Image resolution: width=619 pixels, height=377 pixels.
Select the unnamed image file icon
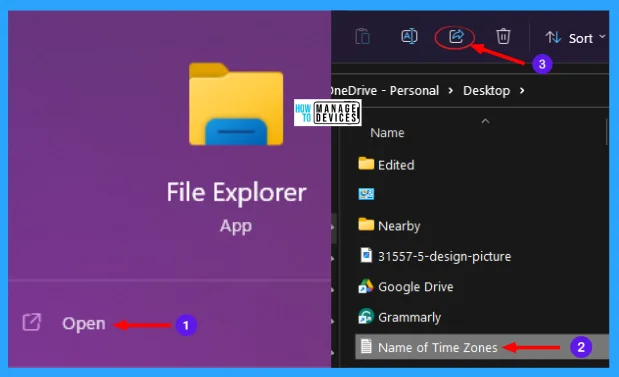point(366,194)
